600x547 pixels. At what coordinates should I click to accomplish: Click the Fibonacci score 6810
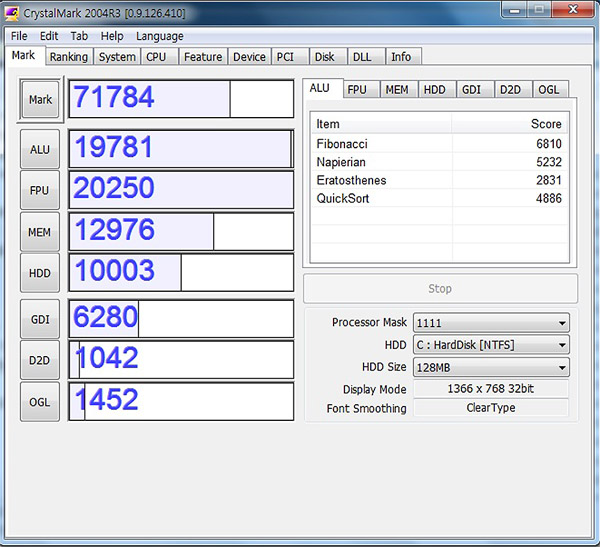(x=549, y=144)
